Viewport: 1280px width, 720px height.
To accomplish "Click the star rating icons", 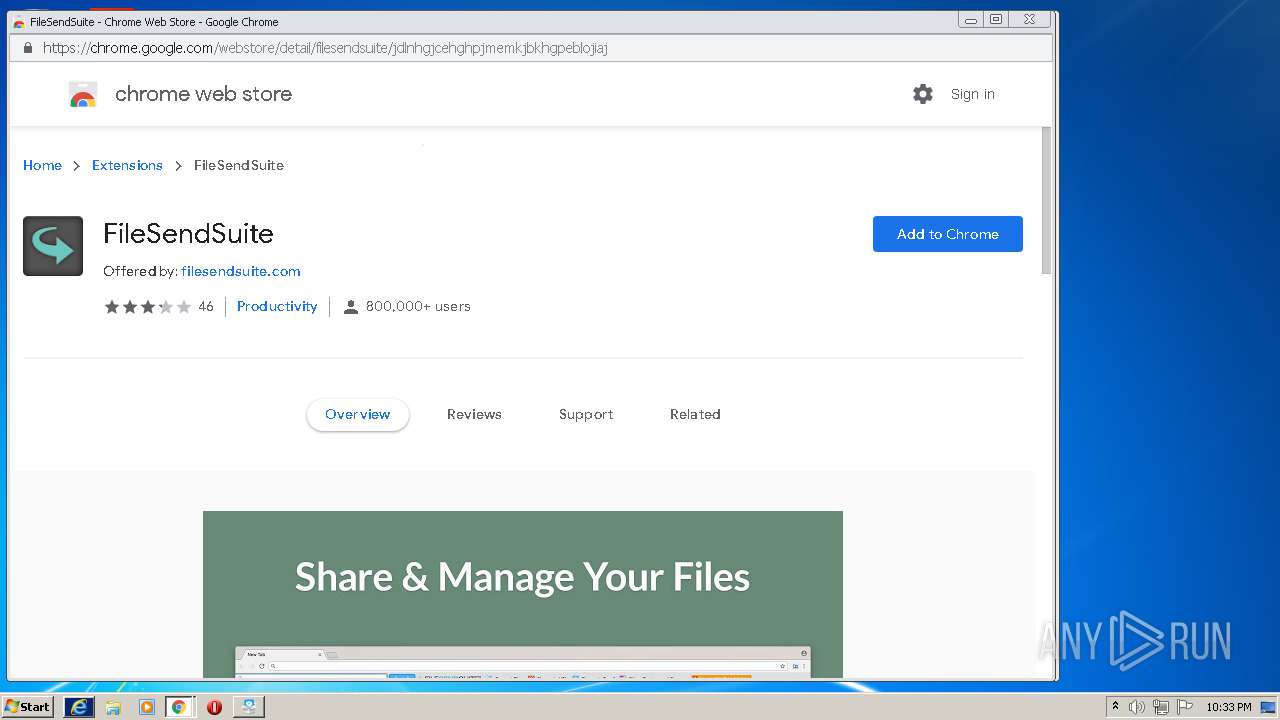I will point(148,307).
